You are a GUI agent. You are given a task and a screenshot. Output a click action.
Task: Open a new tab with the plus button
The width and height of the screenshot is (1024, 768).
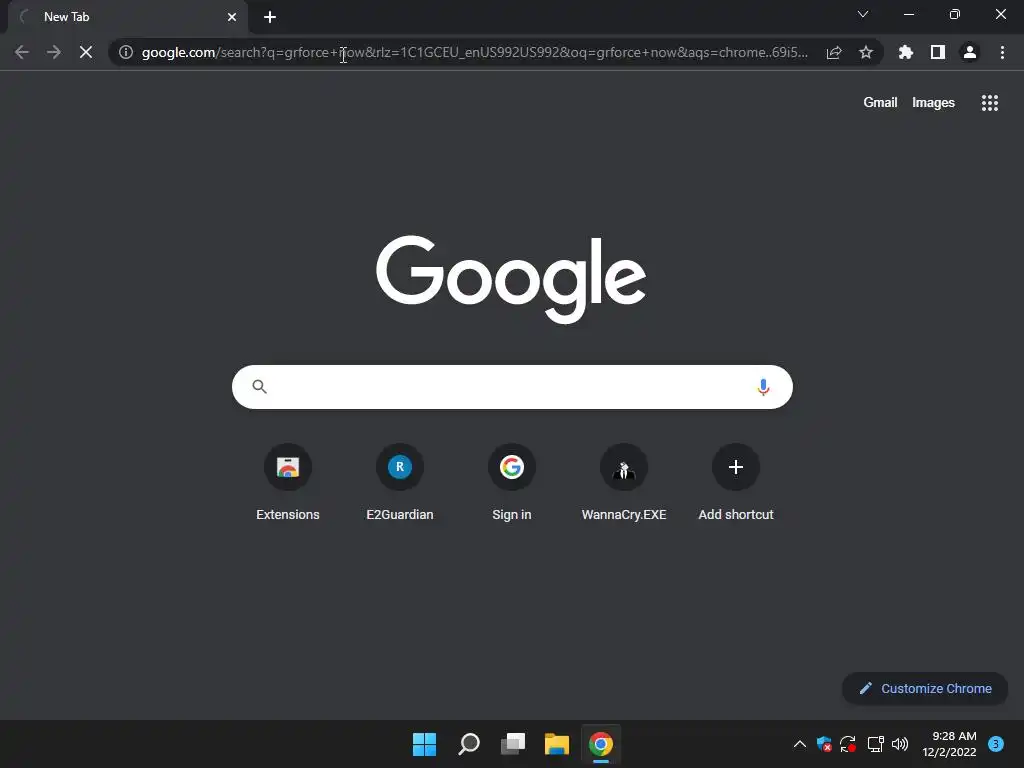pyautogui.click(x=270, y=17)
